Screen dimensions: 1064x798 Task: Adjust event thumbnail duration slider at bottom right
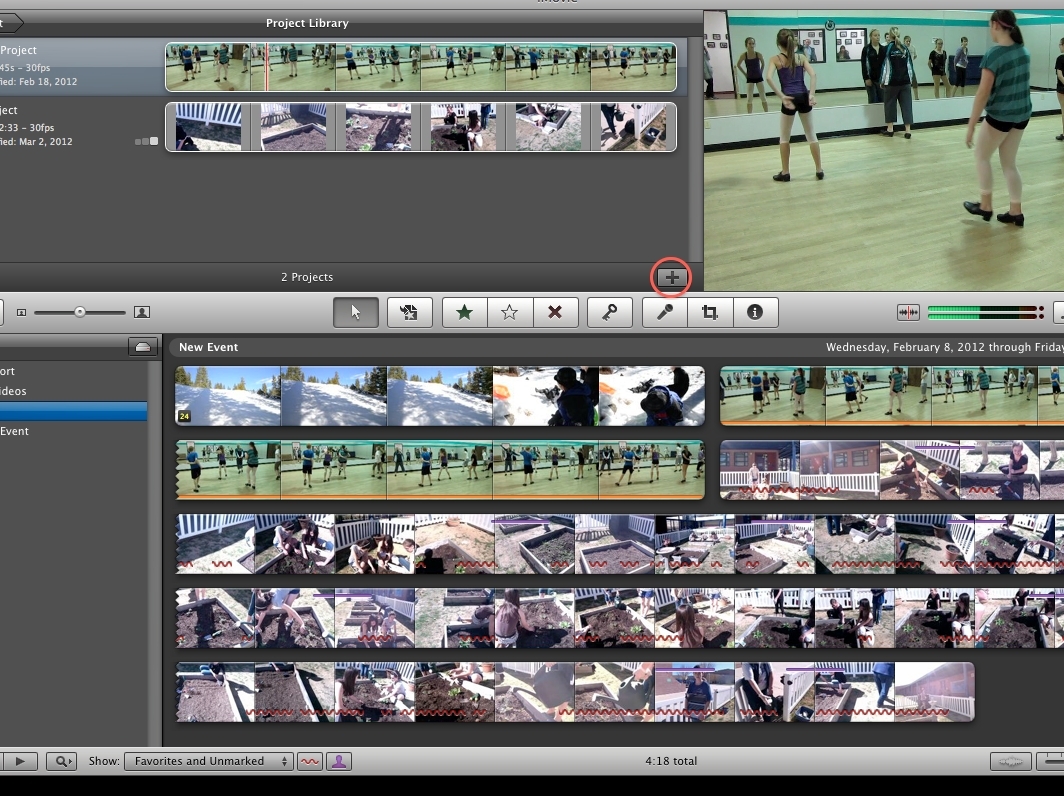point(1050,761)
